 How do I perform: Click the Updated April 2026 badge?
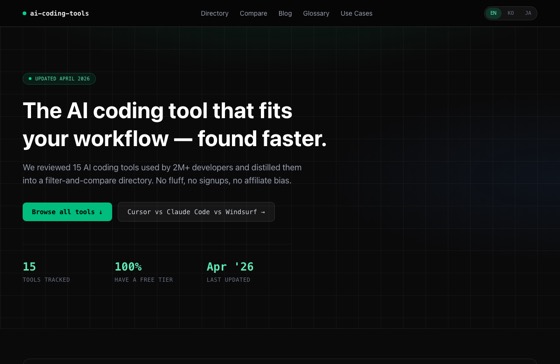(59, 79)
